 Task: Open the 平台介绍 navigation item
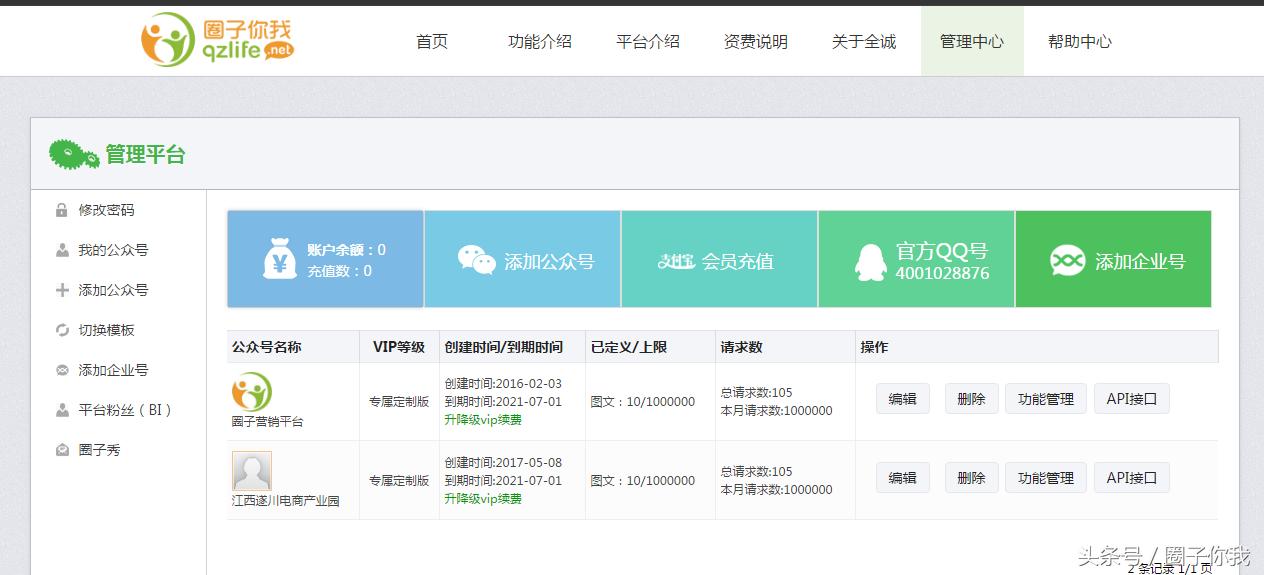pyautogui.click(x=648, y=41)
